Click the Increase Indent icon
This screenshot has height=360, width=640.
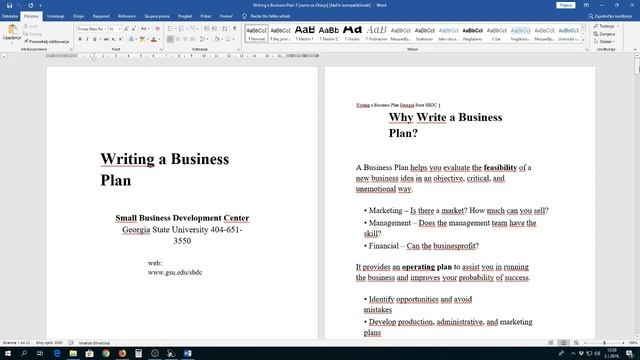pos(214,29)
